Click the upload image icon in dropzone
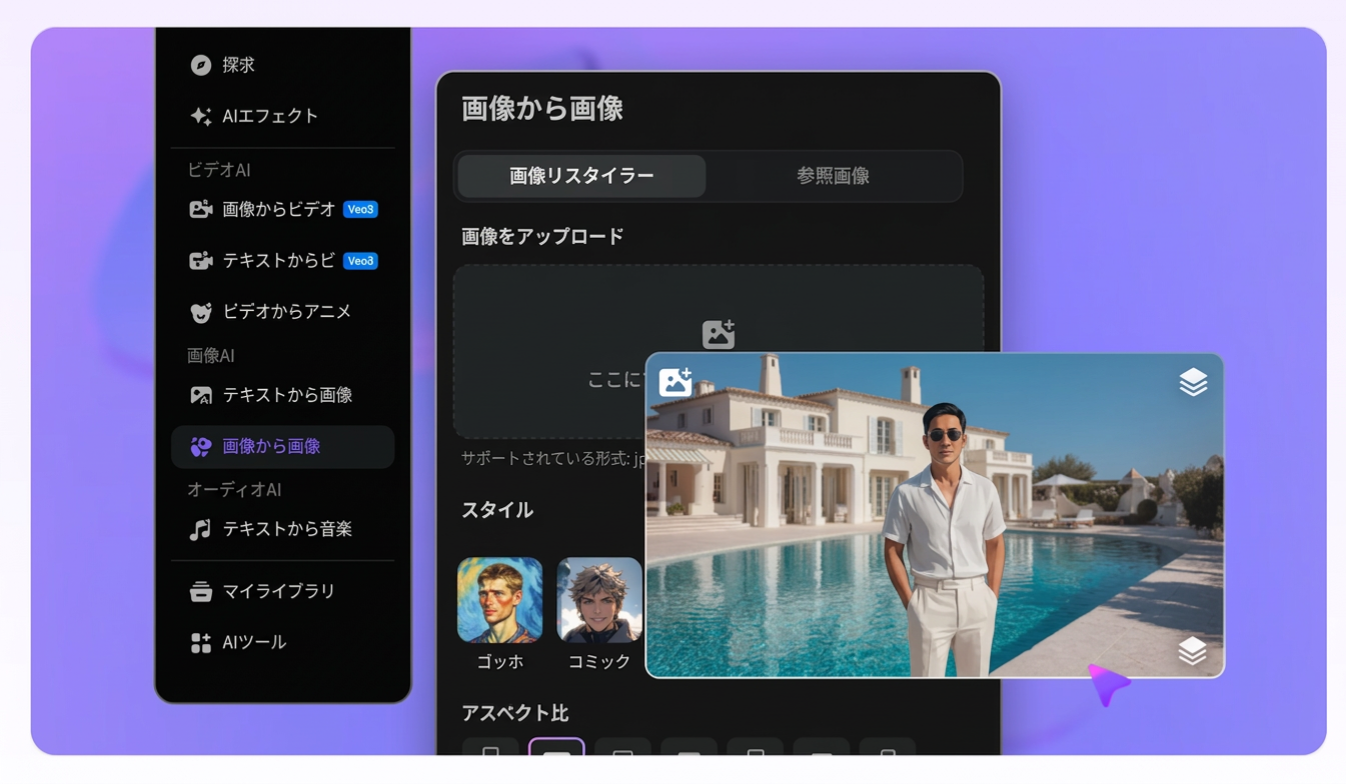Image resolution: width=1346 pixels, height=784 pixels. [718, 334]
